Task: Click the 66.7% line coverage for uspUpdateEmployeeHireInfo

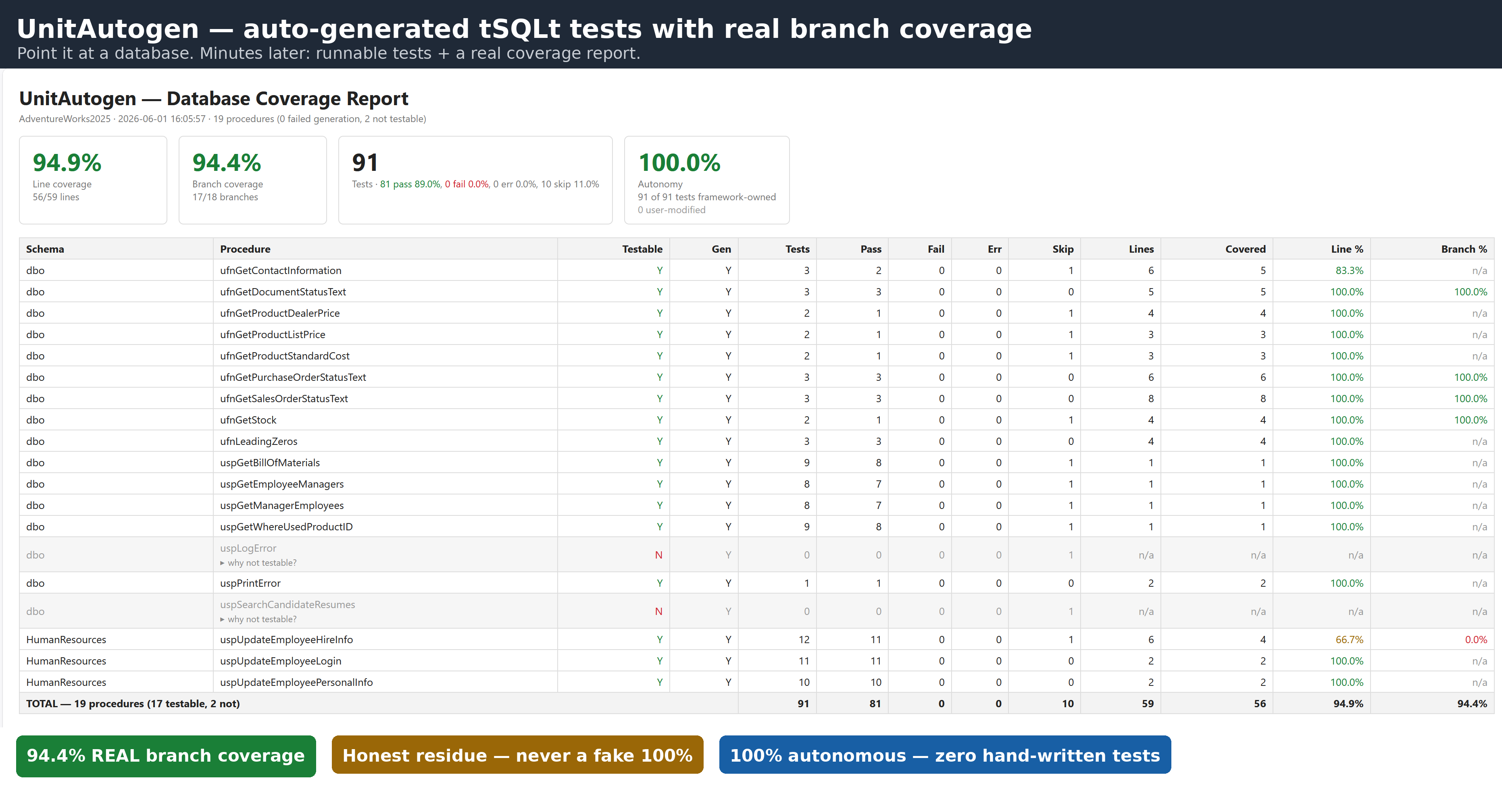Action: [1349, 640]
